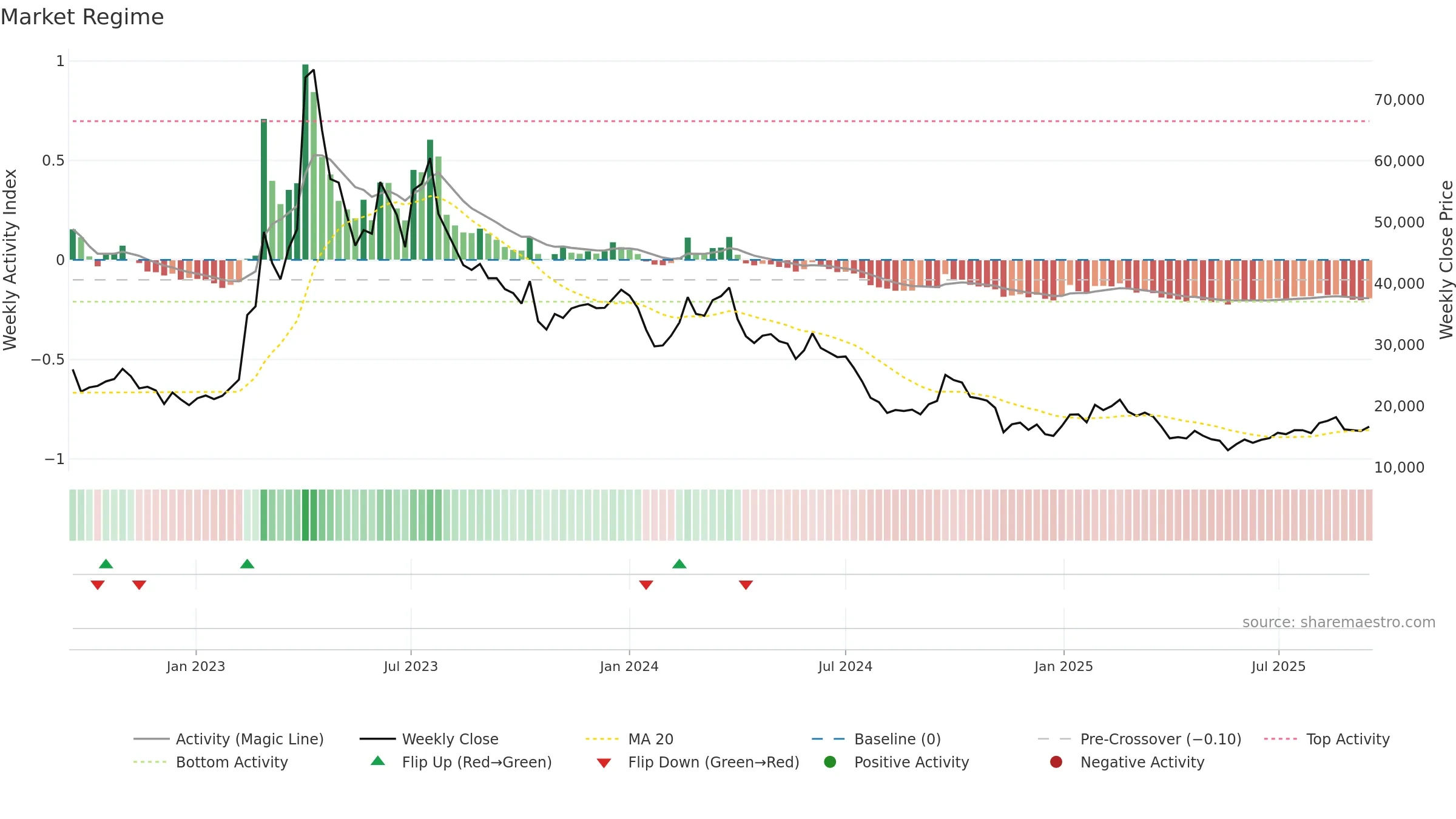Image resolution: width=1456 pixels, height=819 pixels.
Task: Click the Weekly Activity Index axis label
Action: (x=10, y=260)
